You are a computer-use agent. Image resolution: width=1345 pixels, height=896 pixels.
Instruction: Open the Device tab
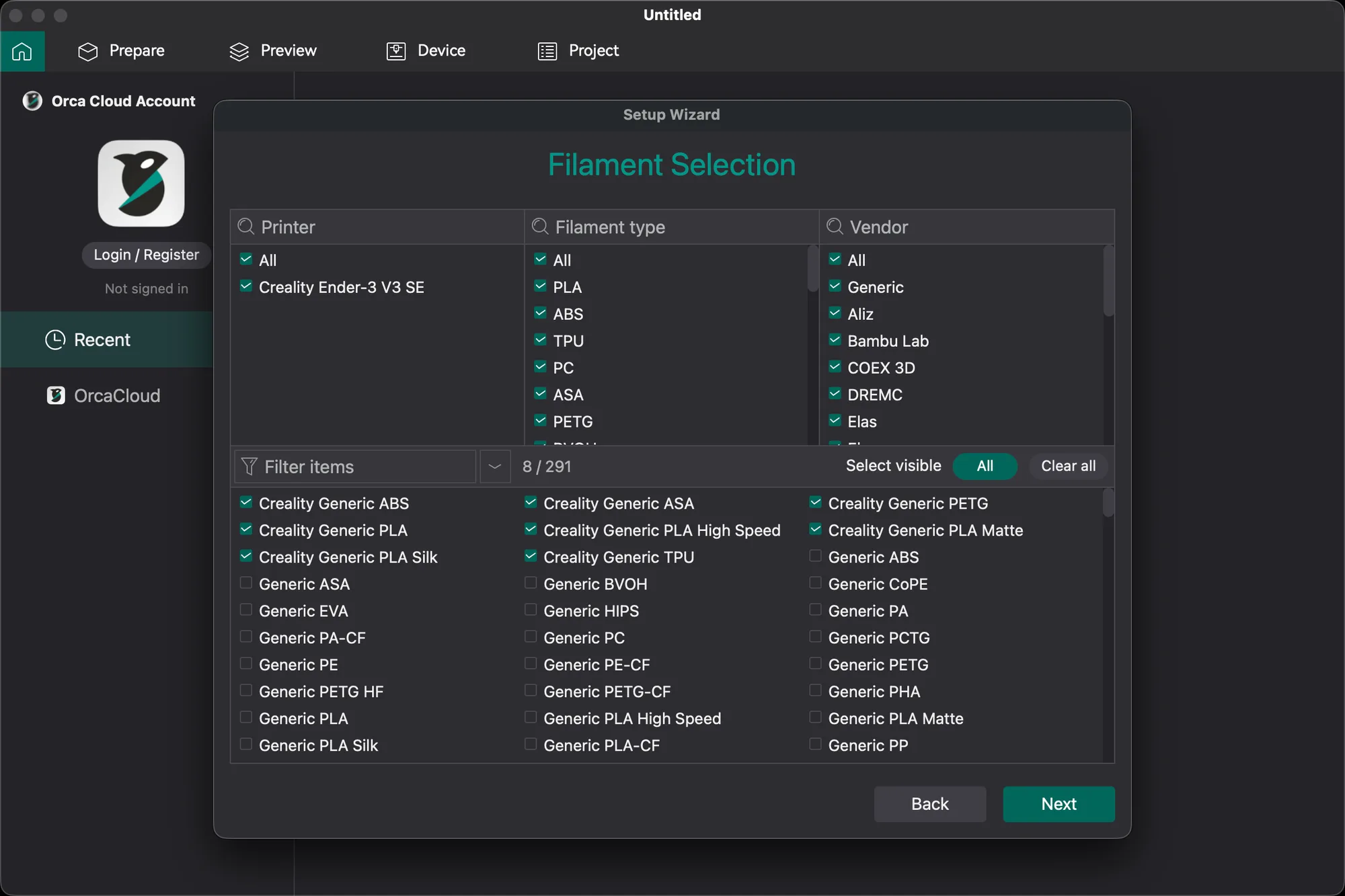tap(426, 51)
